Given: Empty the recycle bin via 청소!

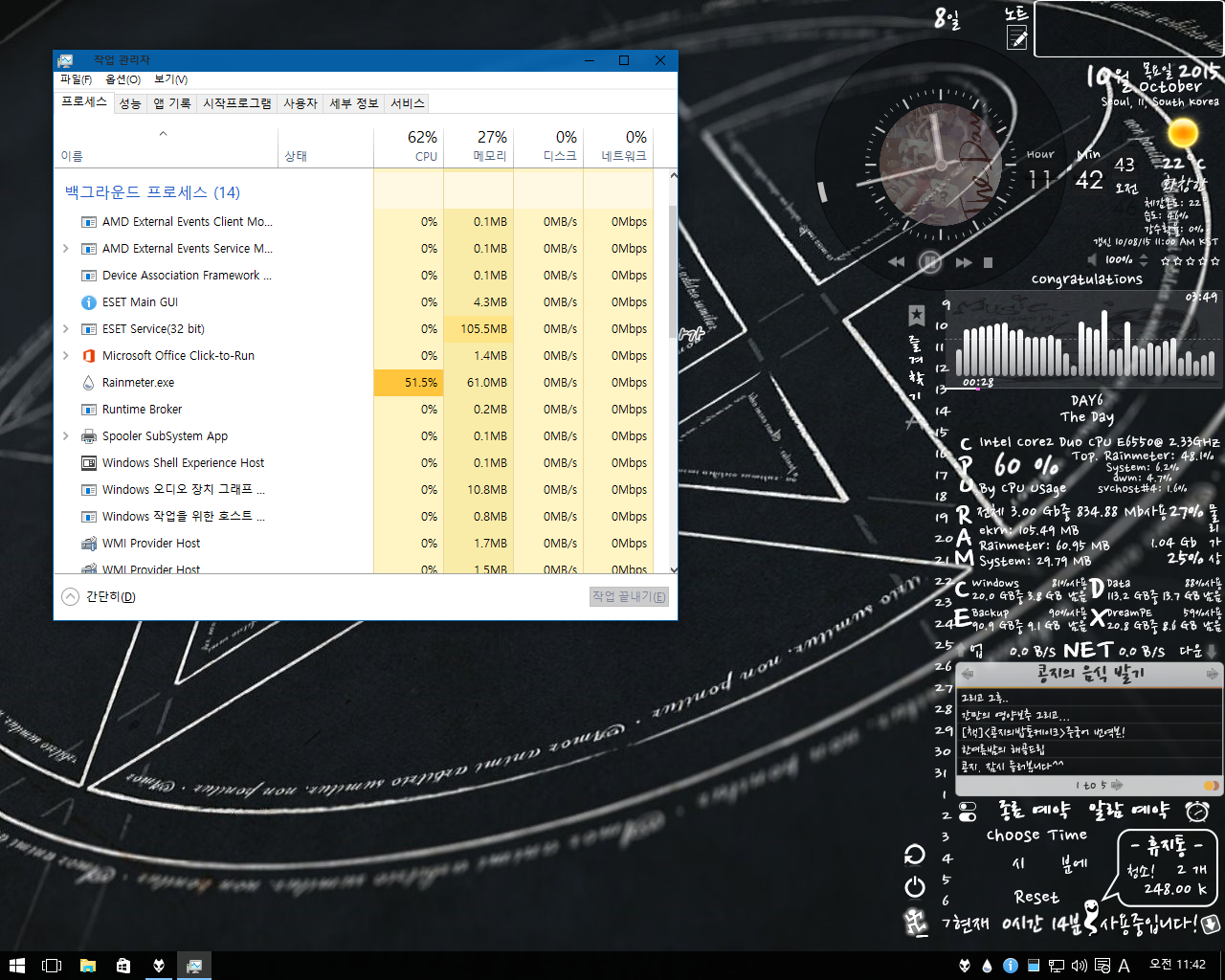Looking at the screenshot, I should coord(1141,871).
